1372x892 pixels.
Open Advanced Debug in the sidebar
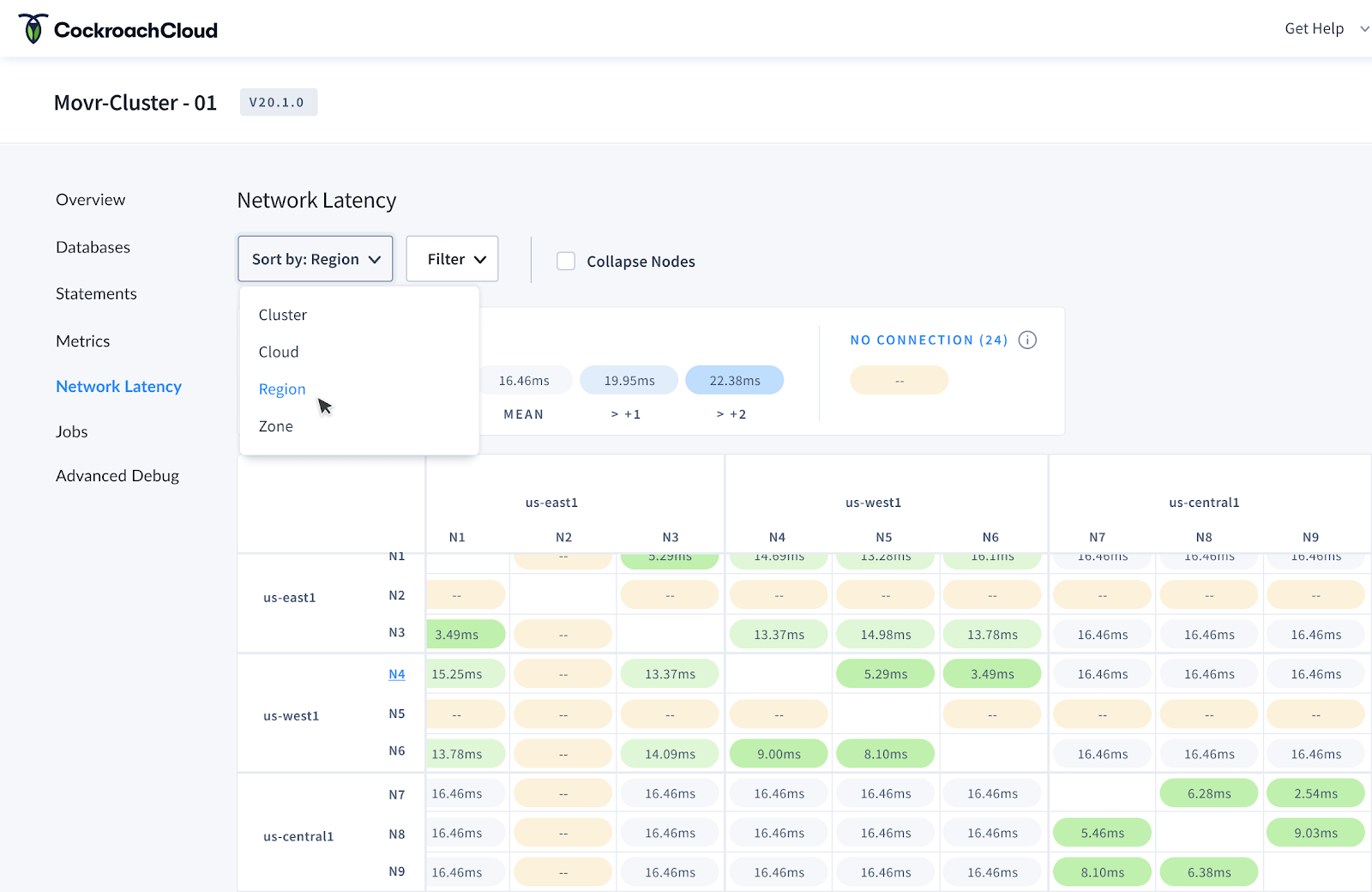[x=117, y=476]
